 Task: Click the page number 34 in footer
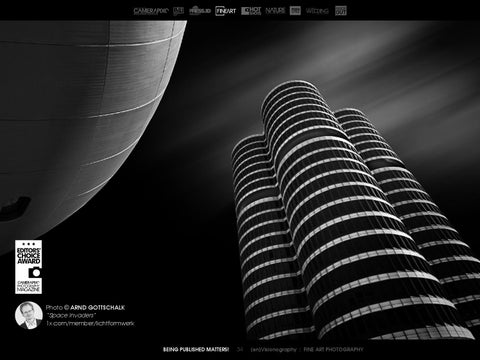[x=240, y=349]
